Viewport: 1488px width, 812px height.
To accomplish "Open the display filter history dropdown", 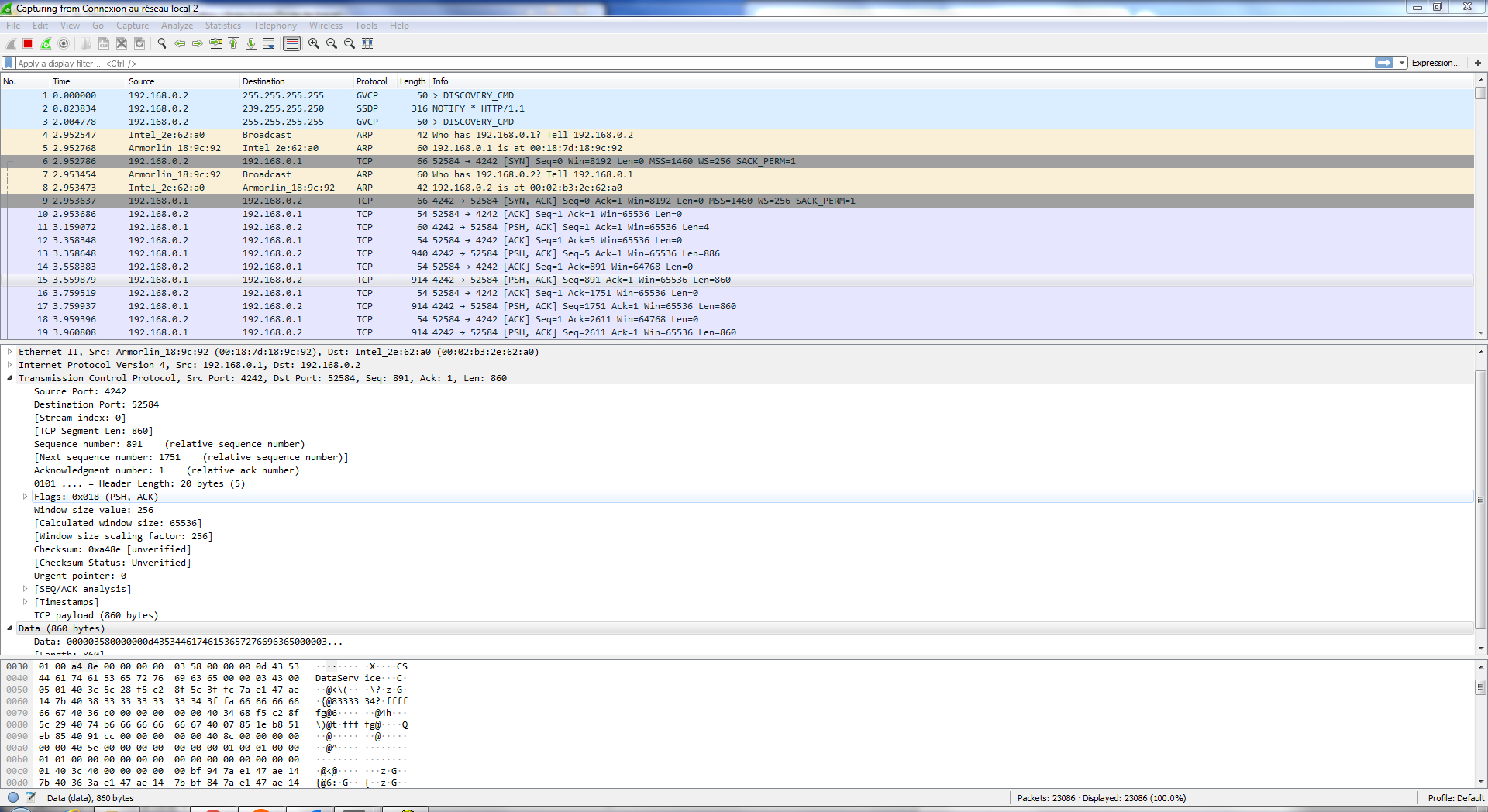I will pos(1402,63).
